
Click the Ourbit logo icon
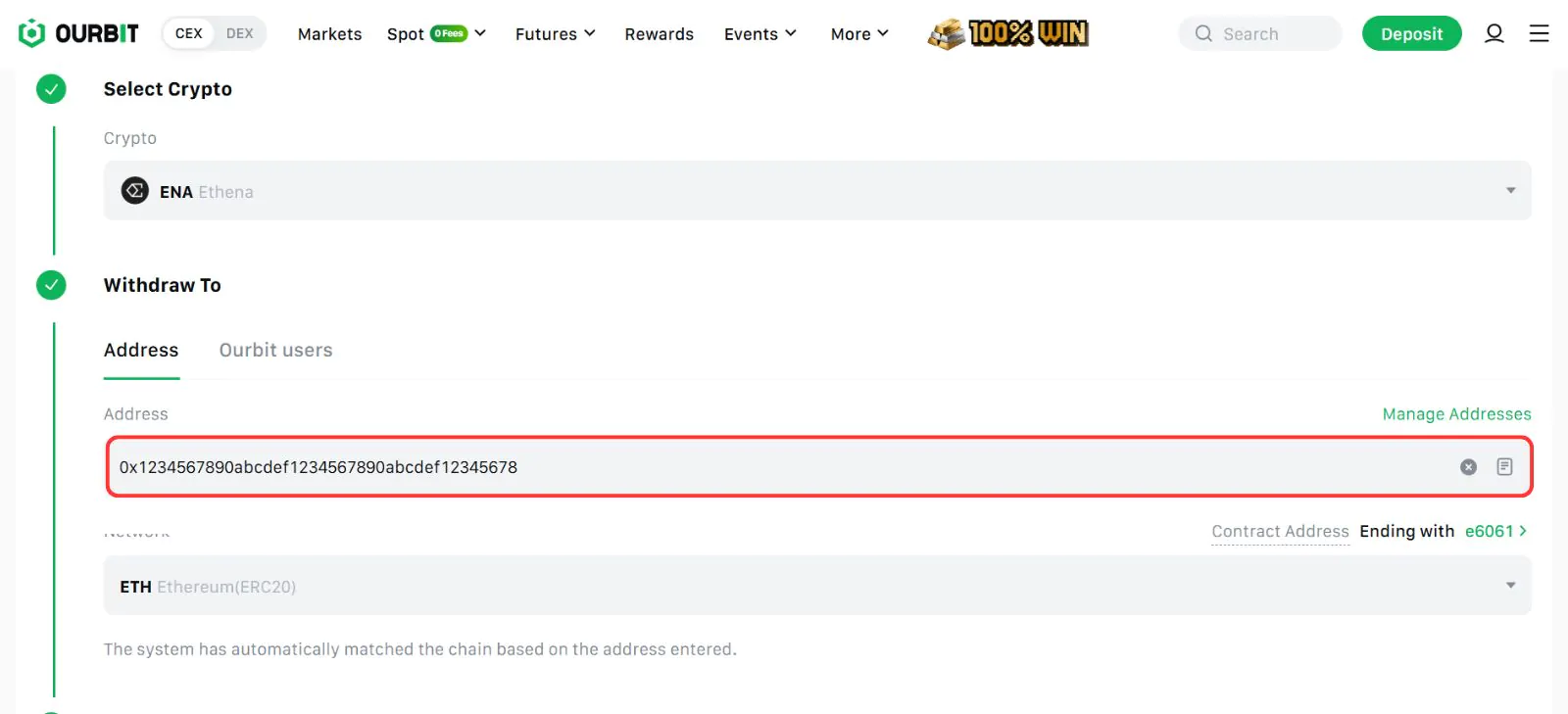(32, 33)
